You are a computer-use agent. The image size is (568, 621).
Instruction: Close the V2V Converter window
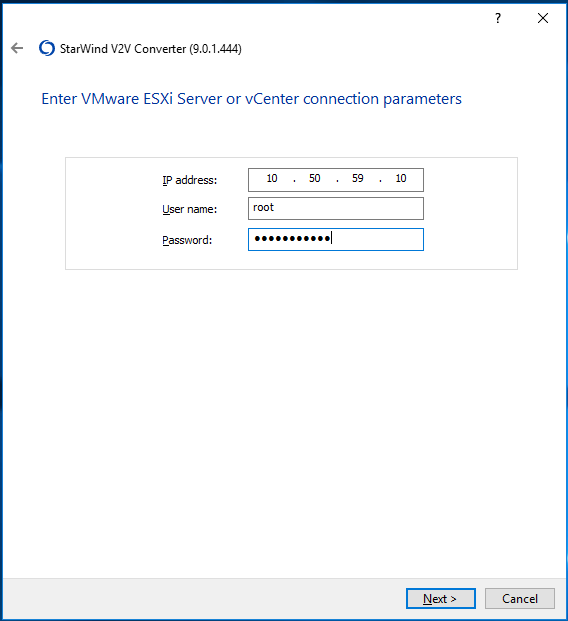pyautogui.click(x=543, y=18)
